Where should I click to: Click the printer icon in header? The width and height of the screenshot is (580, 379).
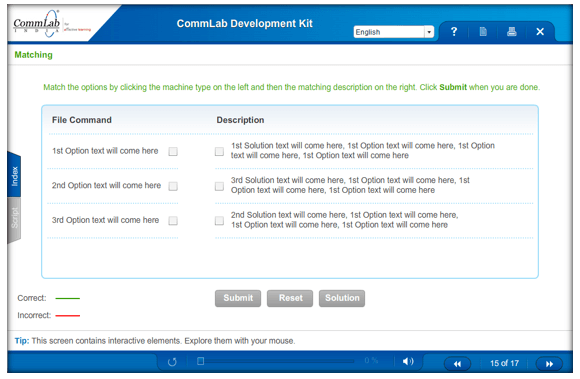tap(512, 32)
